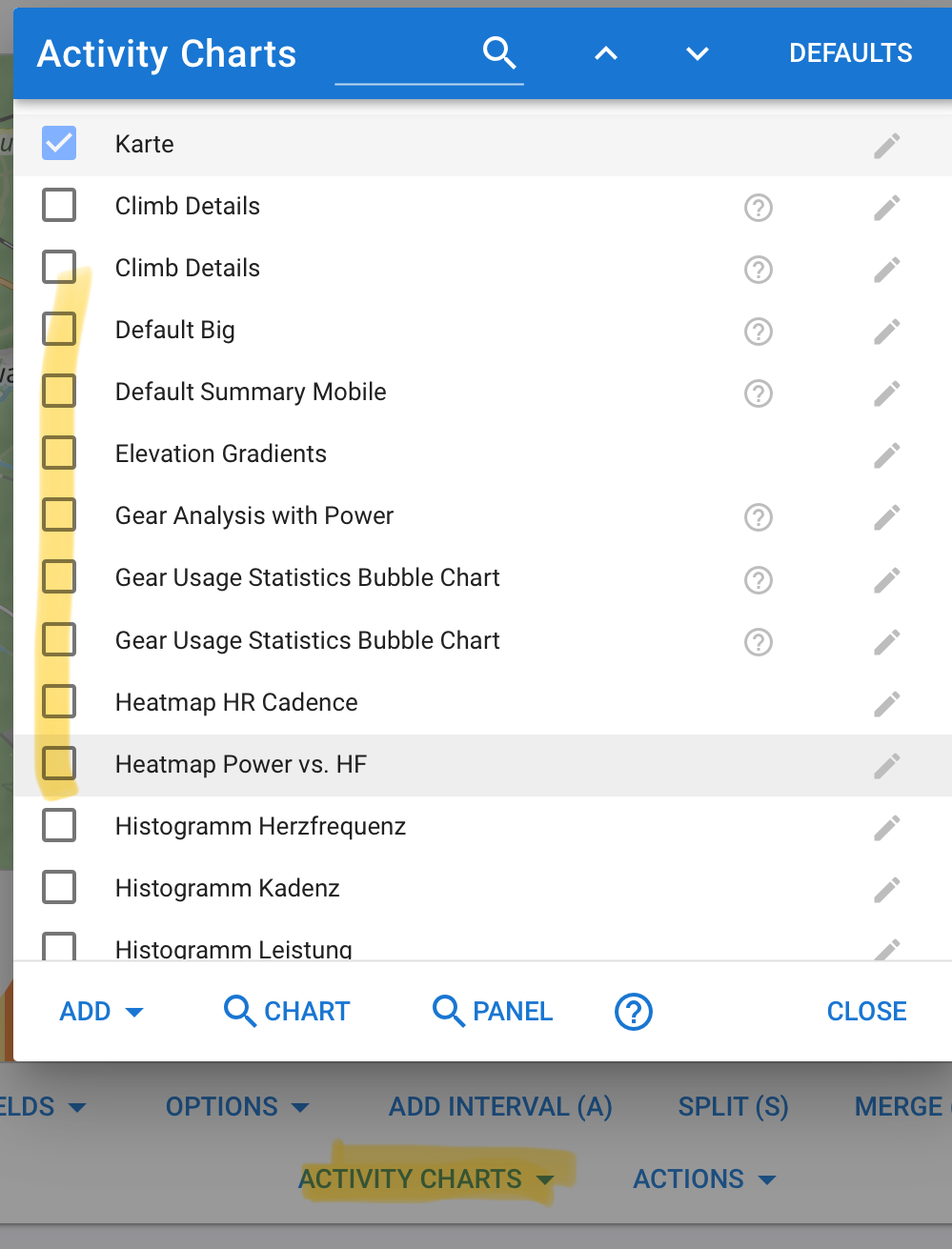Open help icon for Default Big
This screenshot has width=952, height=1249.
(x=759, y=331)
